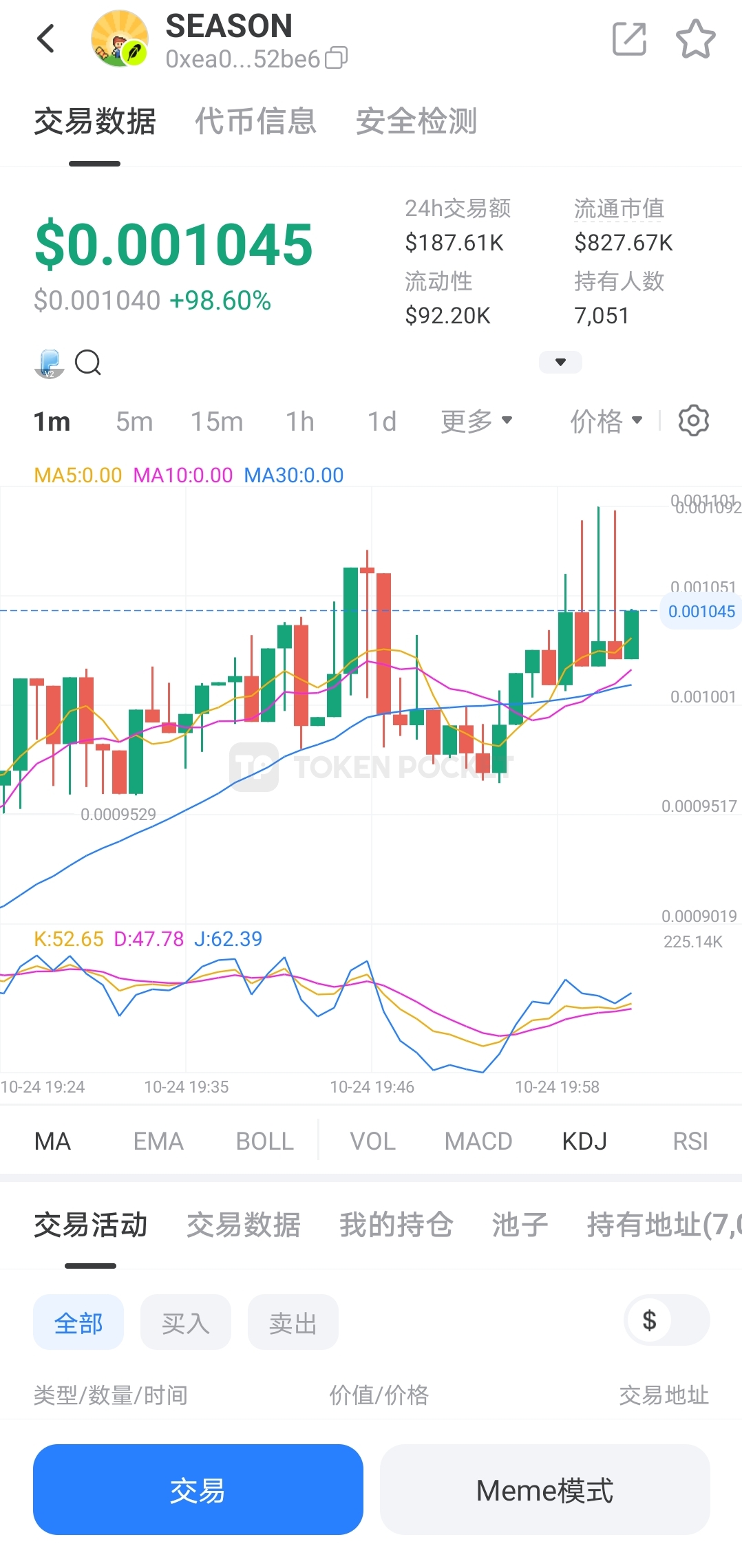This screenshot has width=742, height=1568.
Task: Enable the BOLL indicator
Action: [265, 1141]
